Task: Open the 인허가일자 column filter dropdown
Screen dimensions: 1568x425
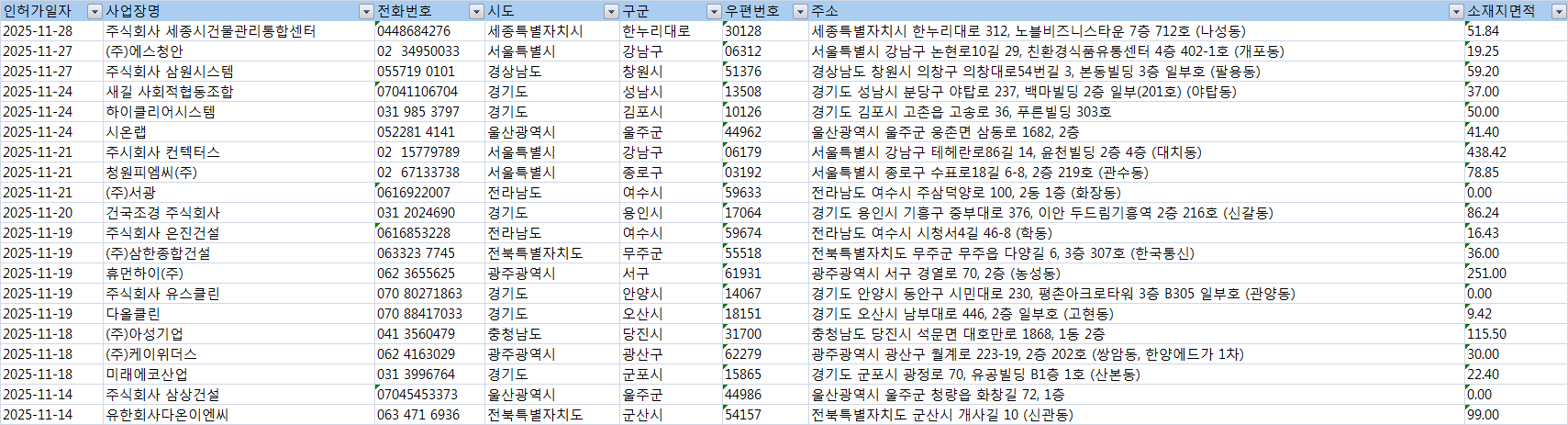Action: pos(95,11)
